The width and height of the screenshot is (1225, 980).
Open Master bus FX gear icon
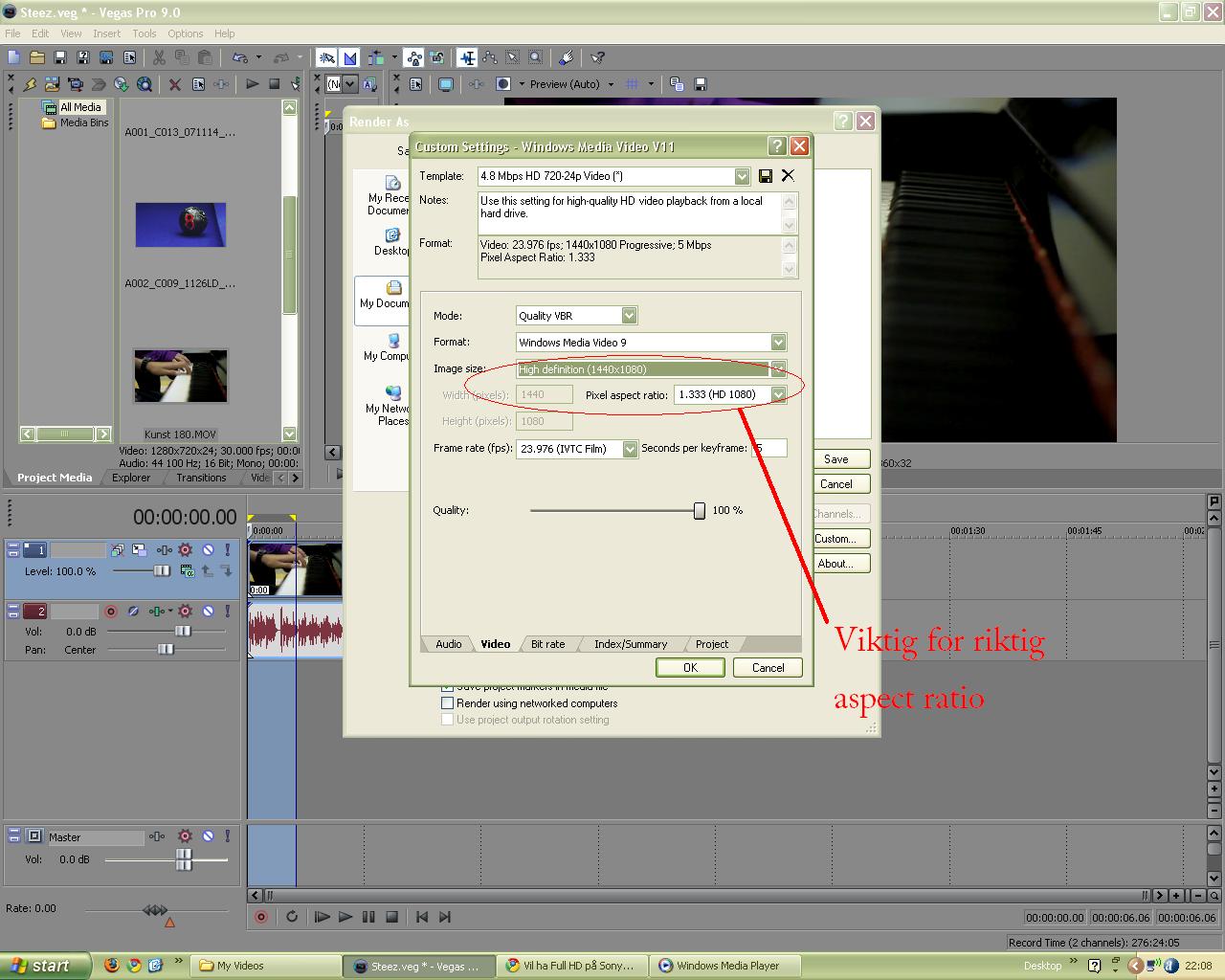tap(185, 836)
